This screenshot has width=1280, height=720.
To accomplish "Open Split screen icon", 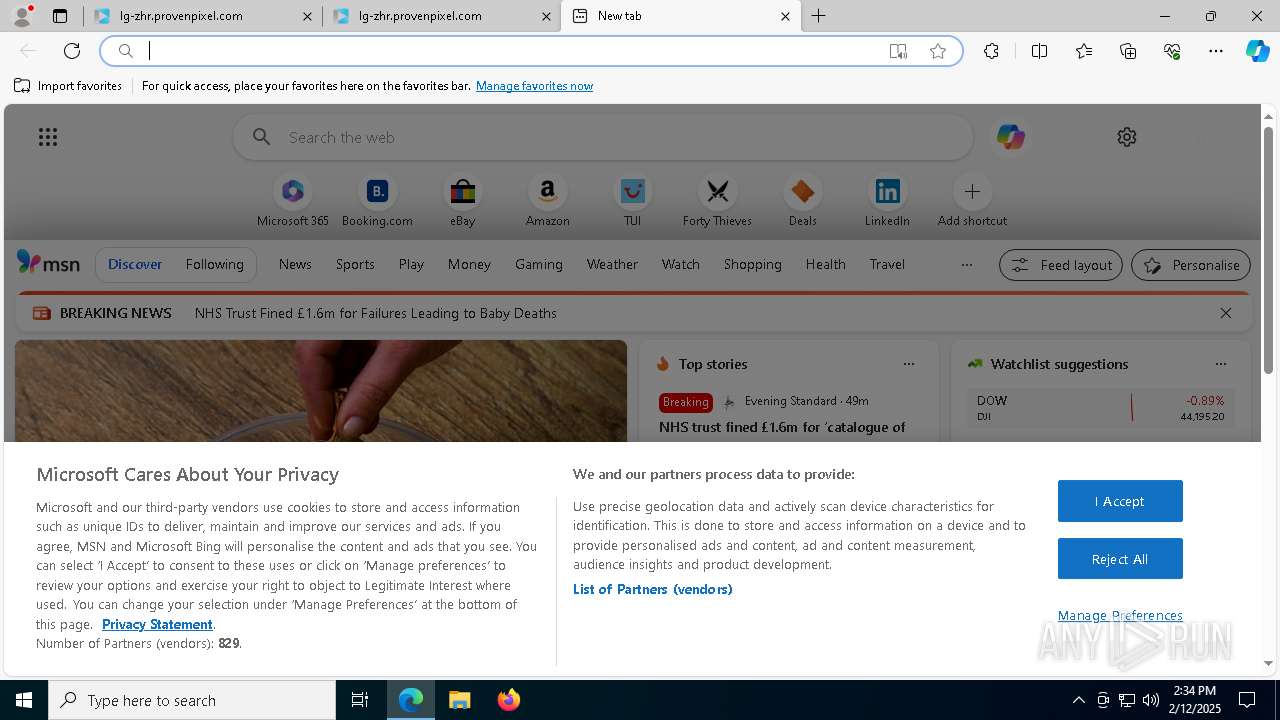I will pos(1039,51).
